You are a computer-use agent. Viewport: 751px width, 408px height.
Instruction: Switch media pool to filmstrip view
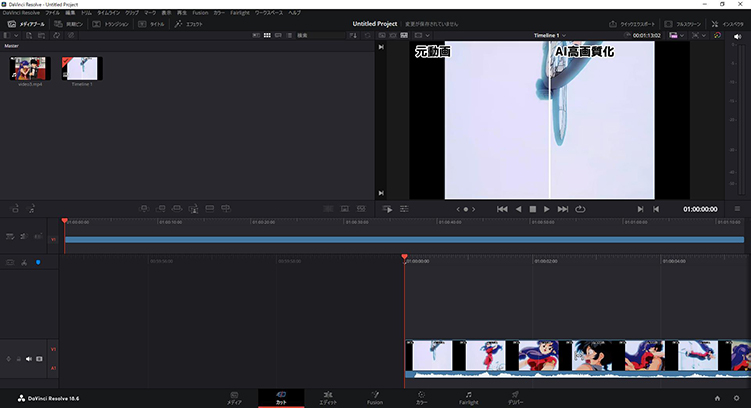point(278,35)
